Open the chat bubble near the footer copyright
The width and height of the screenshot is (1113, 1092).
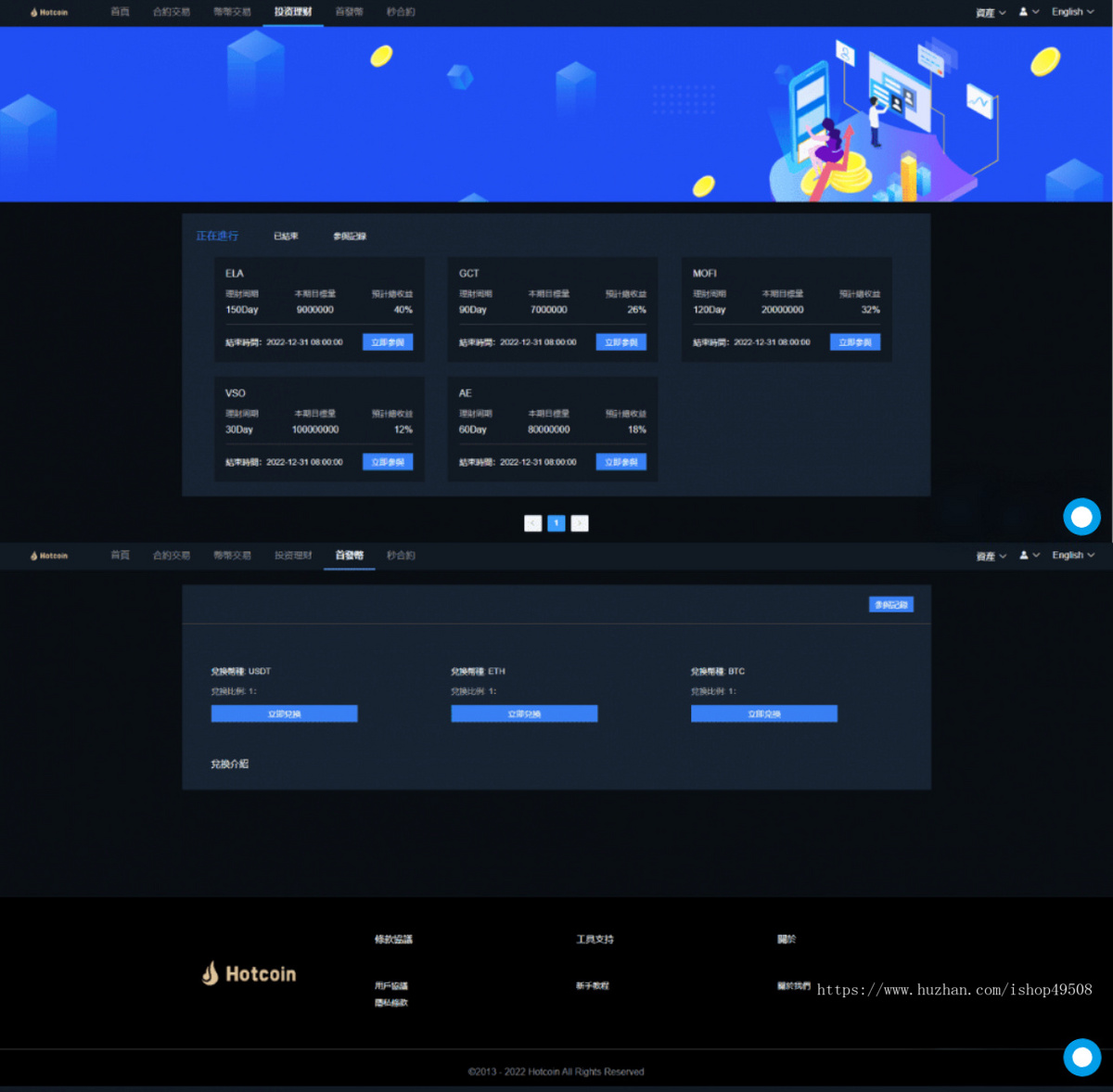tap(1081, 1057)
